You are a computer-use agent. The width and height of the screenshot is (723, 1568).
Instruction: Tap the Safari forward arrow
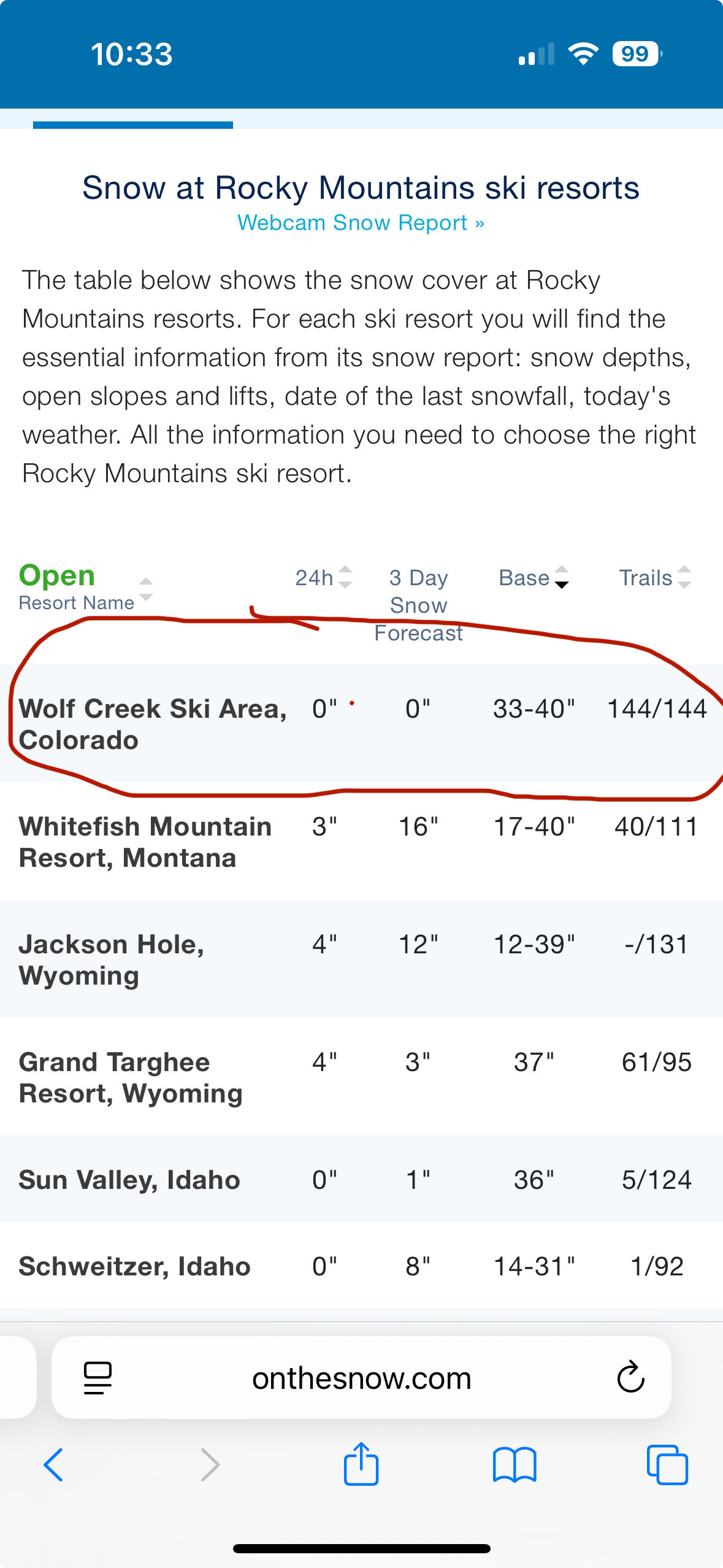click(210, 1465)
